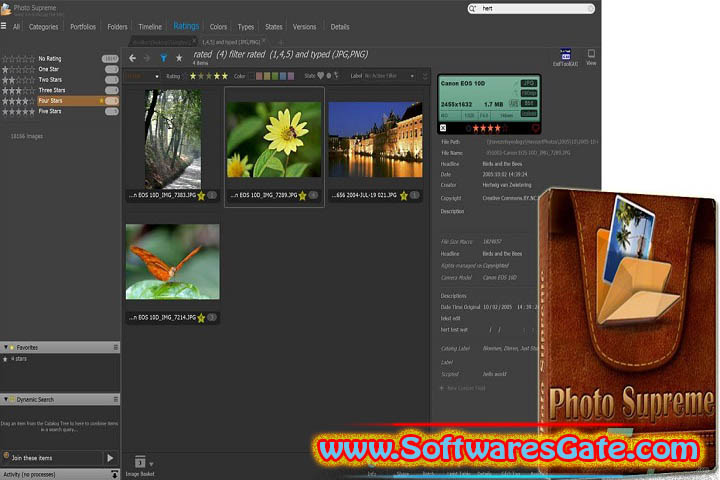Open the Dynamic Search panel menu icon
The height and width of the screenshot is (480, 720).
(116, 400)
